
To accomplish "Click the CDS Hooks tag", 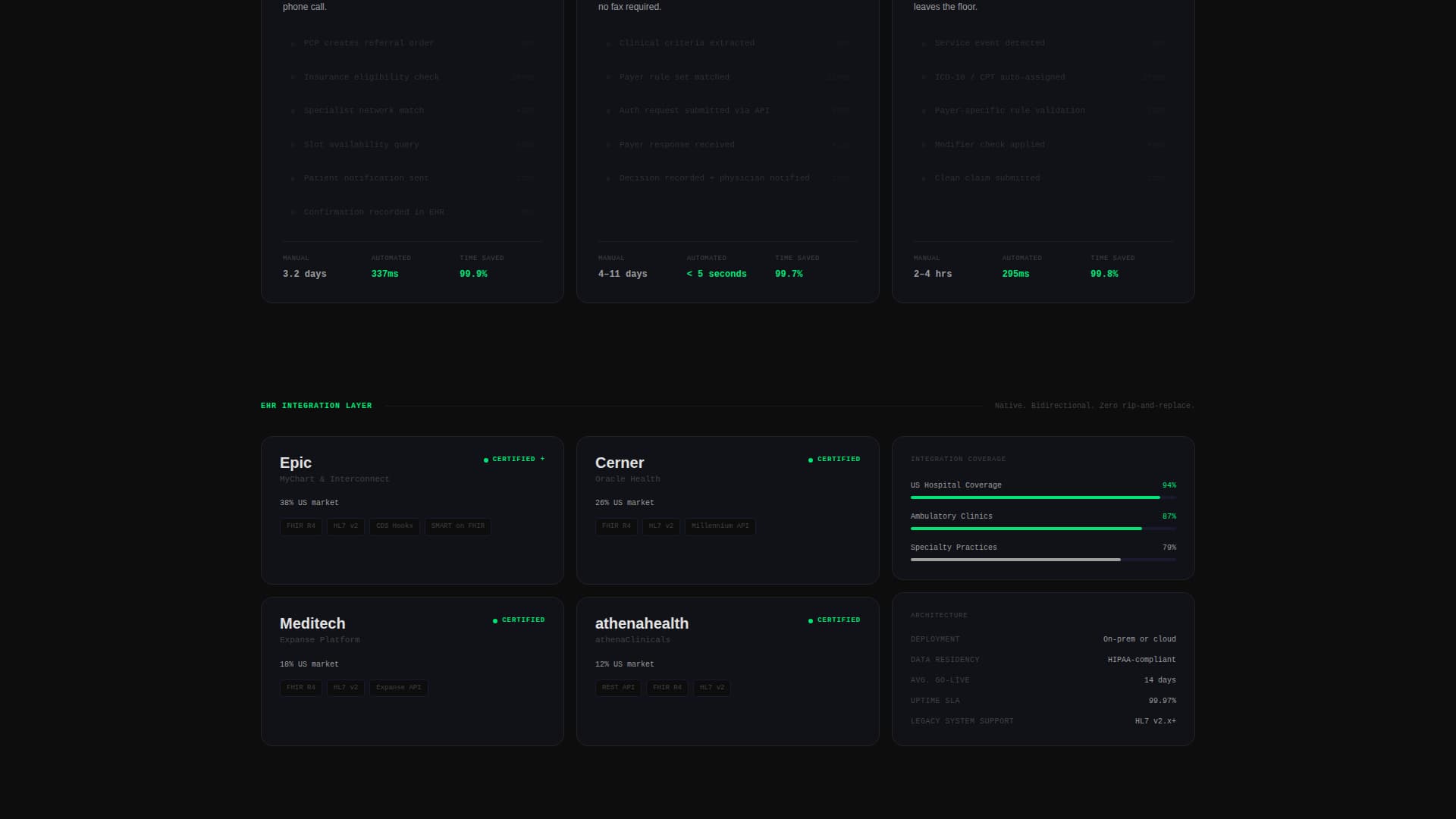I will pos(394,526).
